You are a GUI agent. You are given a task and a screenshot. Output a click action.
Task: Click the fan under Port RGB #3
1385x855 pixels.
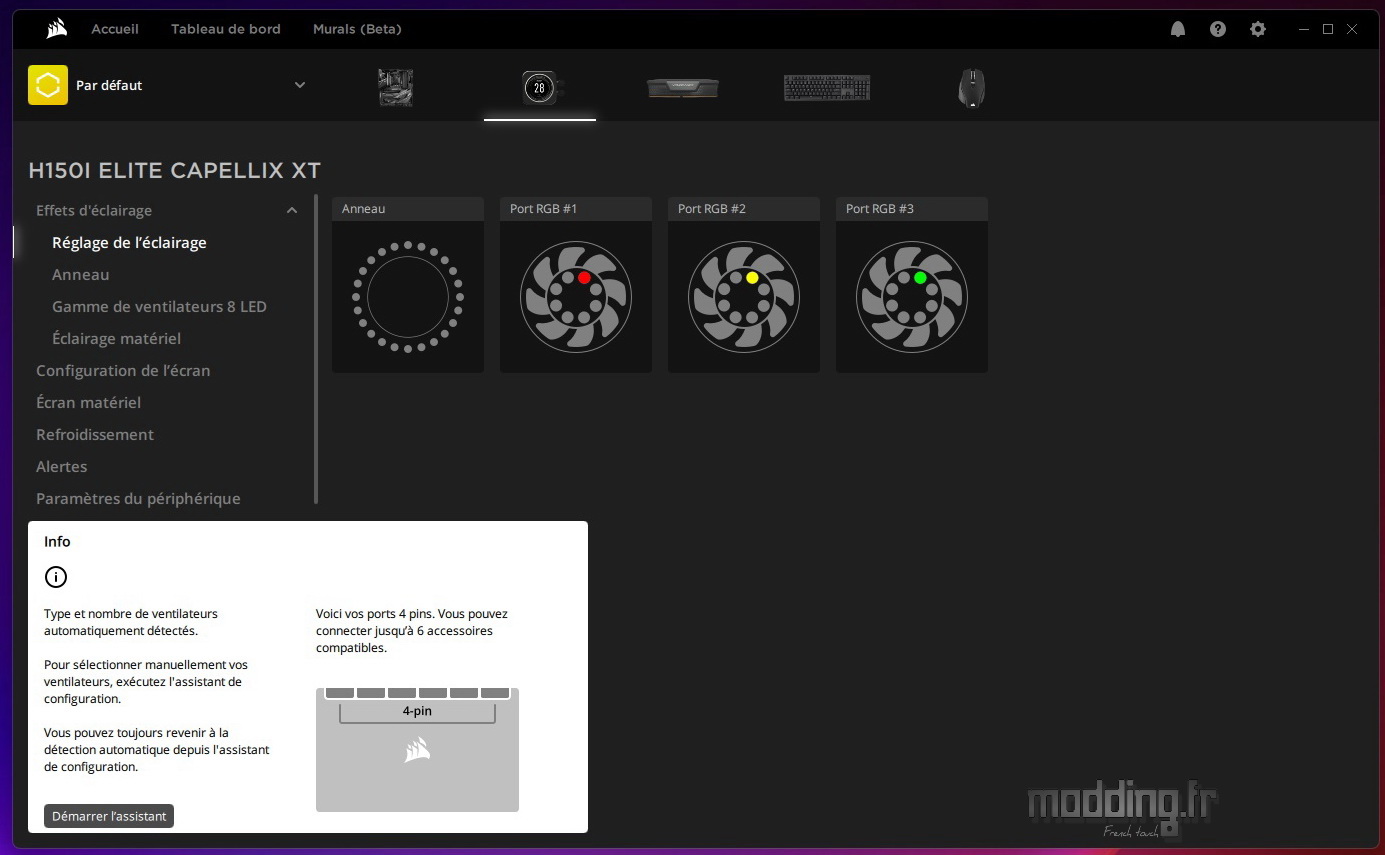click(x=912, y=297)
